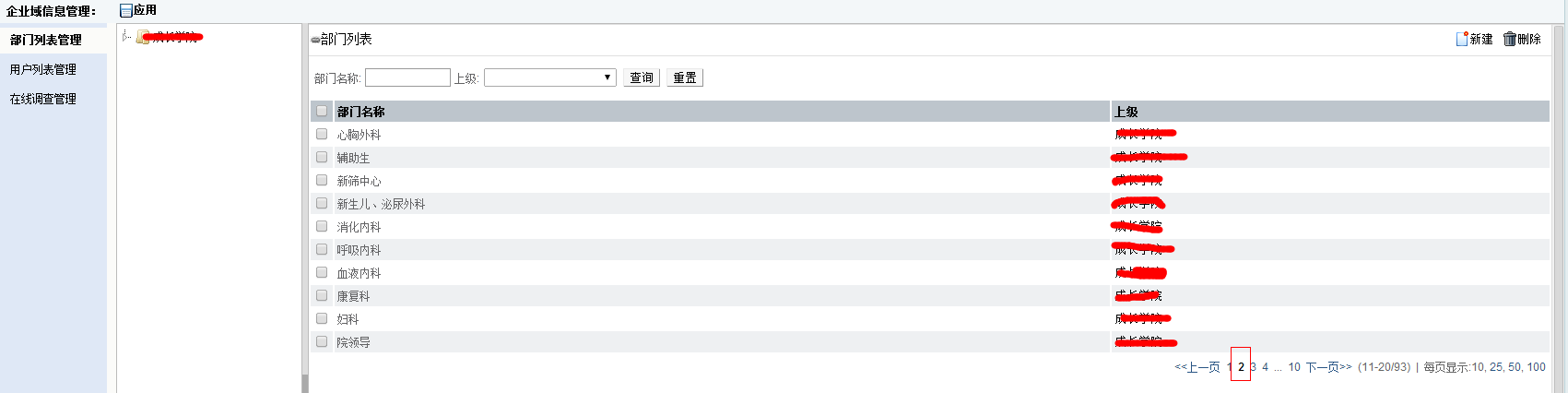Open 用户列表管理 in the left menu
This screenshot has width=1568, height=393.
point(43,69)
